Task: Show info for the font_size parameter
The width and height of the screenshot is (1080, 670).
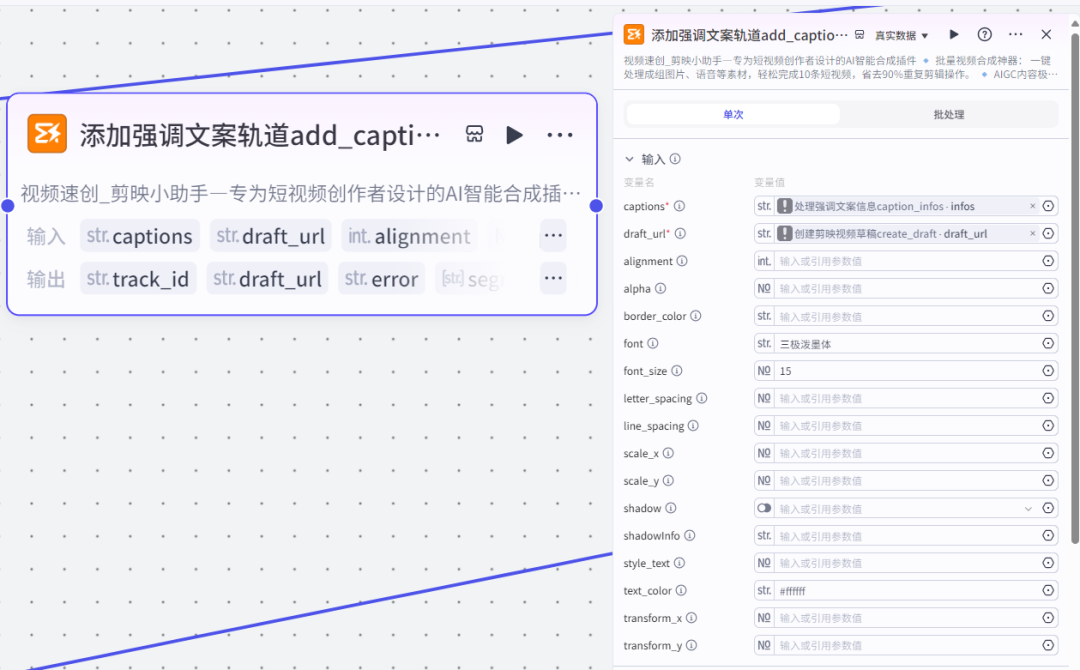Action: coord(677,370)
